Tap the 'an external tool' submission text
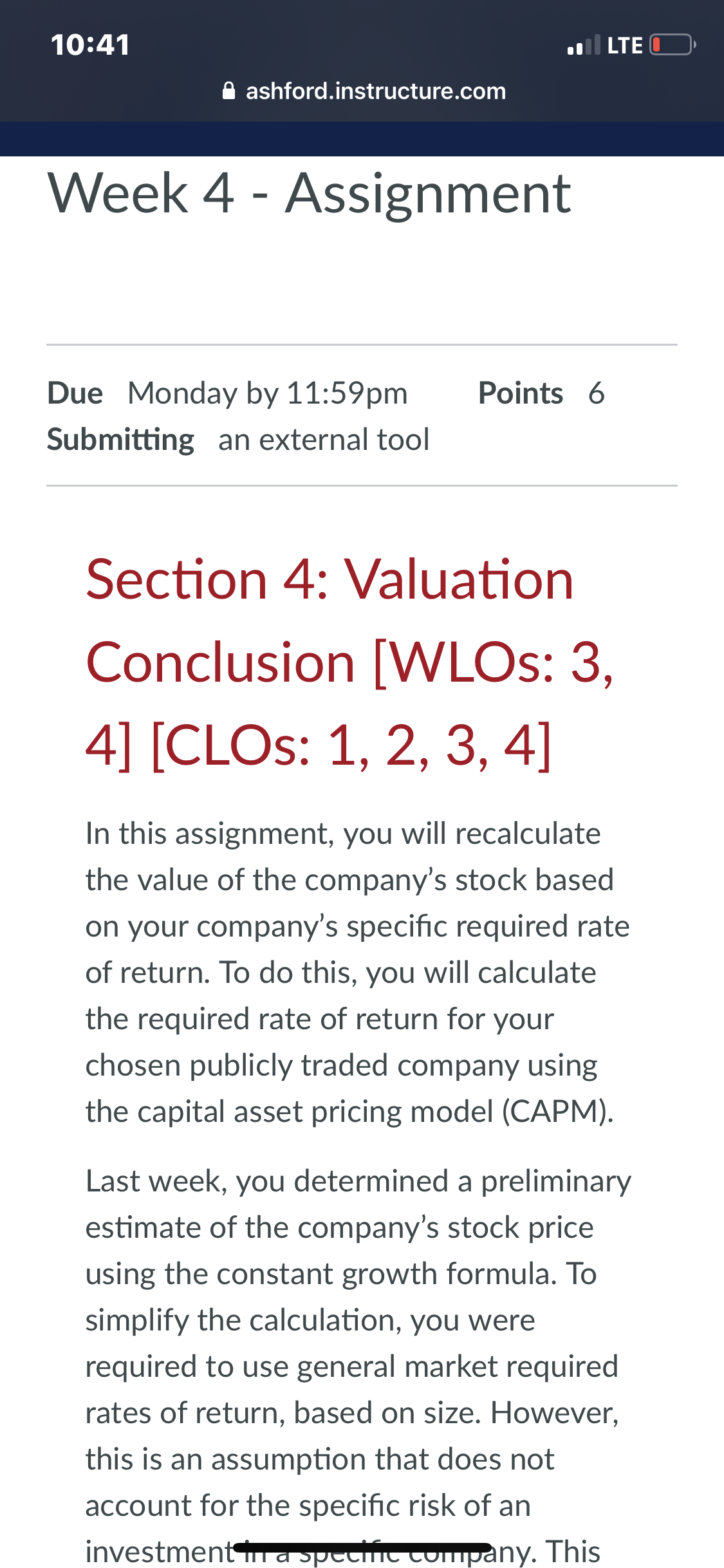 point(324,440)
